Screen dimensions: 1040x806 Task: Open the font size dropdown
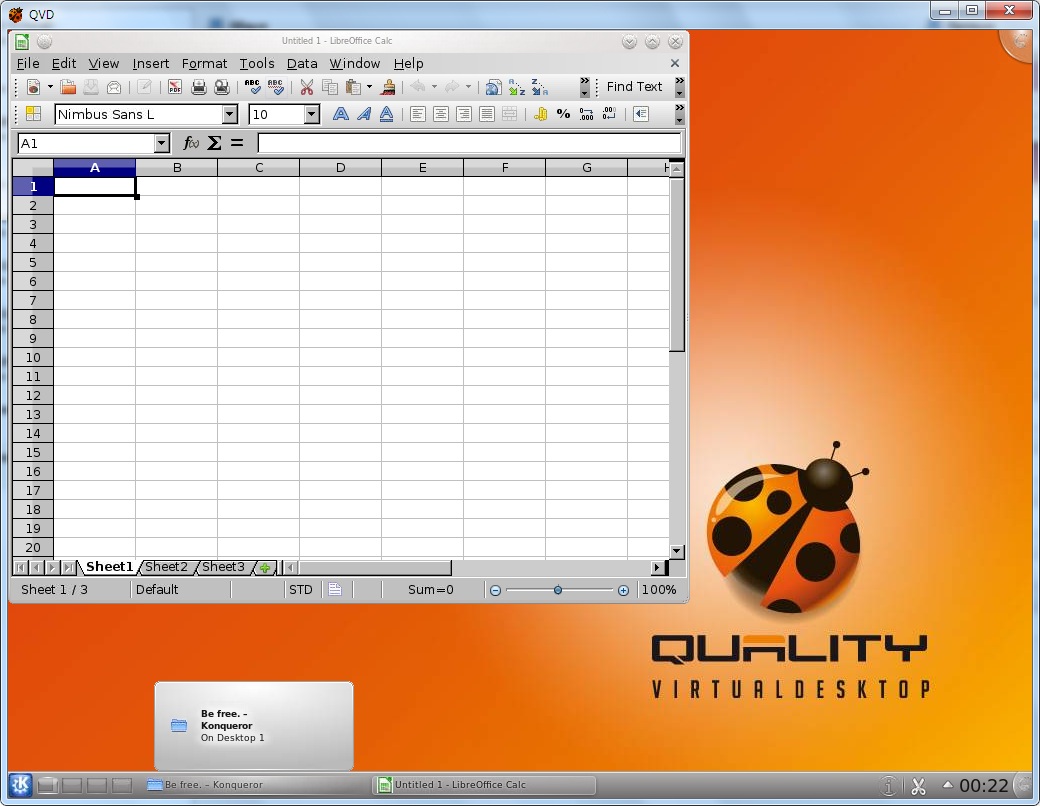tap(311, 114)
